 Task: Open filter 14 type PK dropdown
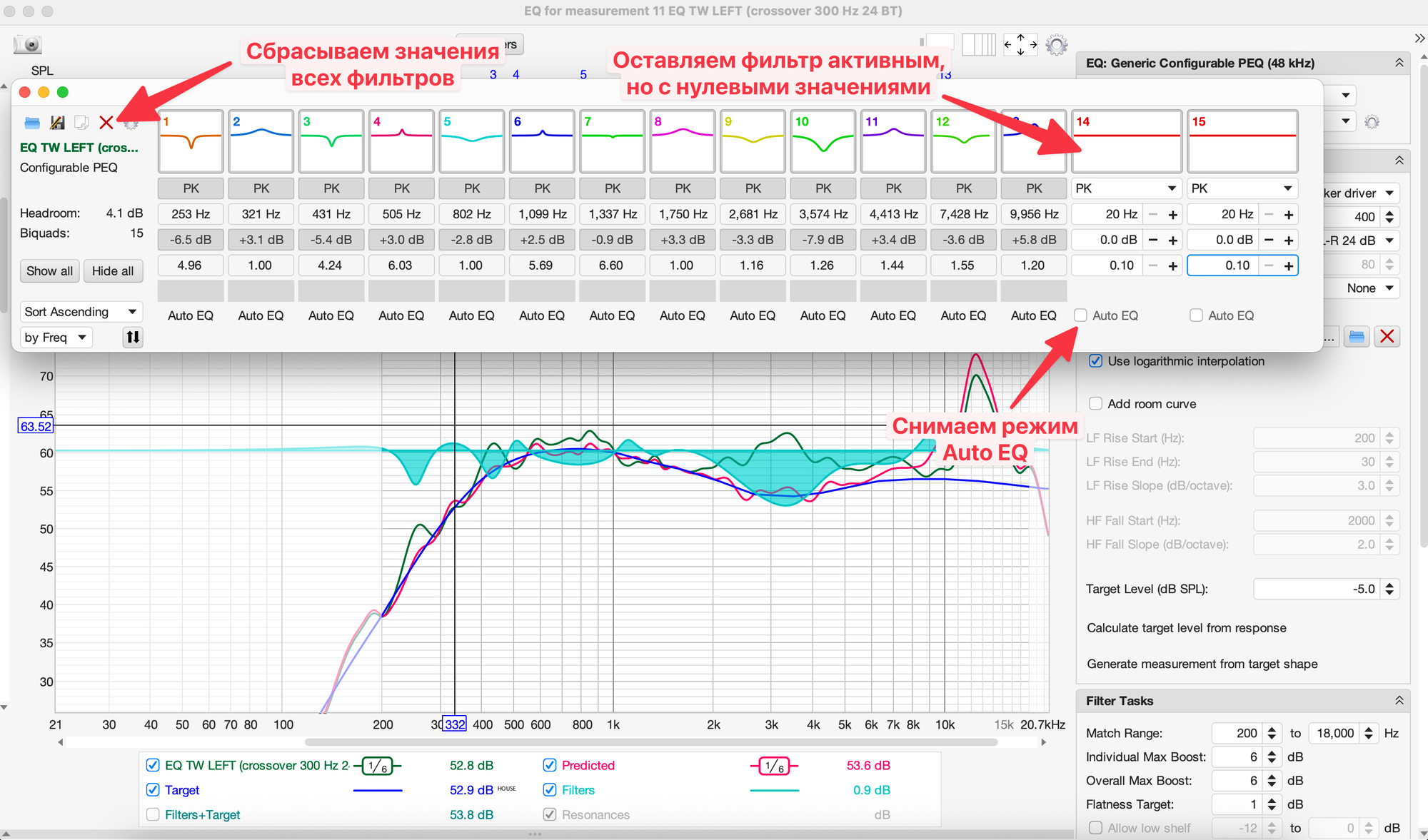(x=1125, y=188)
